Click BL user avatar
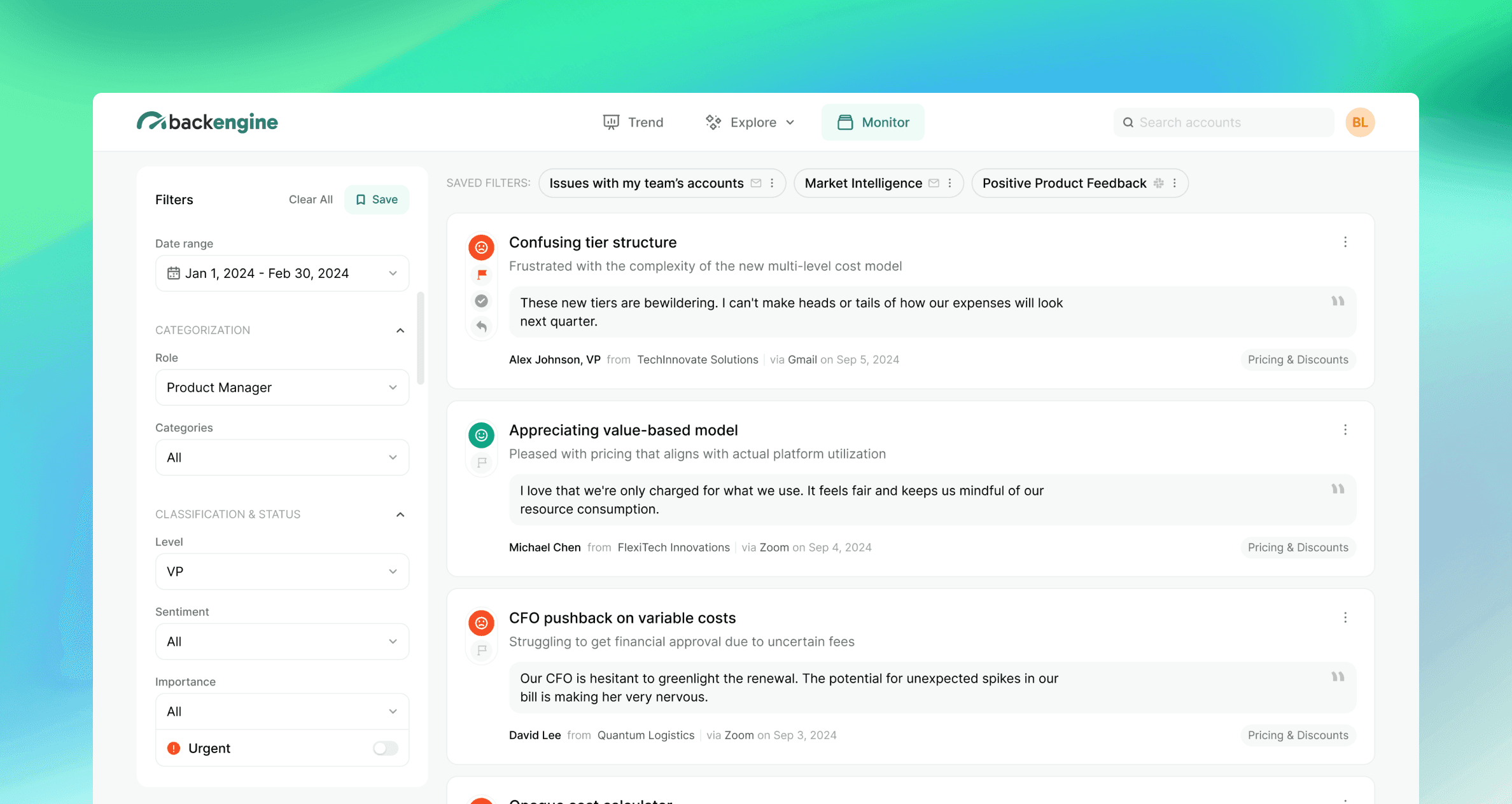1512x804 pixels. 1360,122
